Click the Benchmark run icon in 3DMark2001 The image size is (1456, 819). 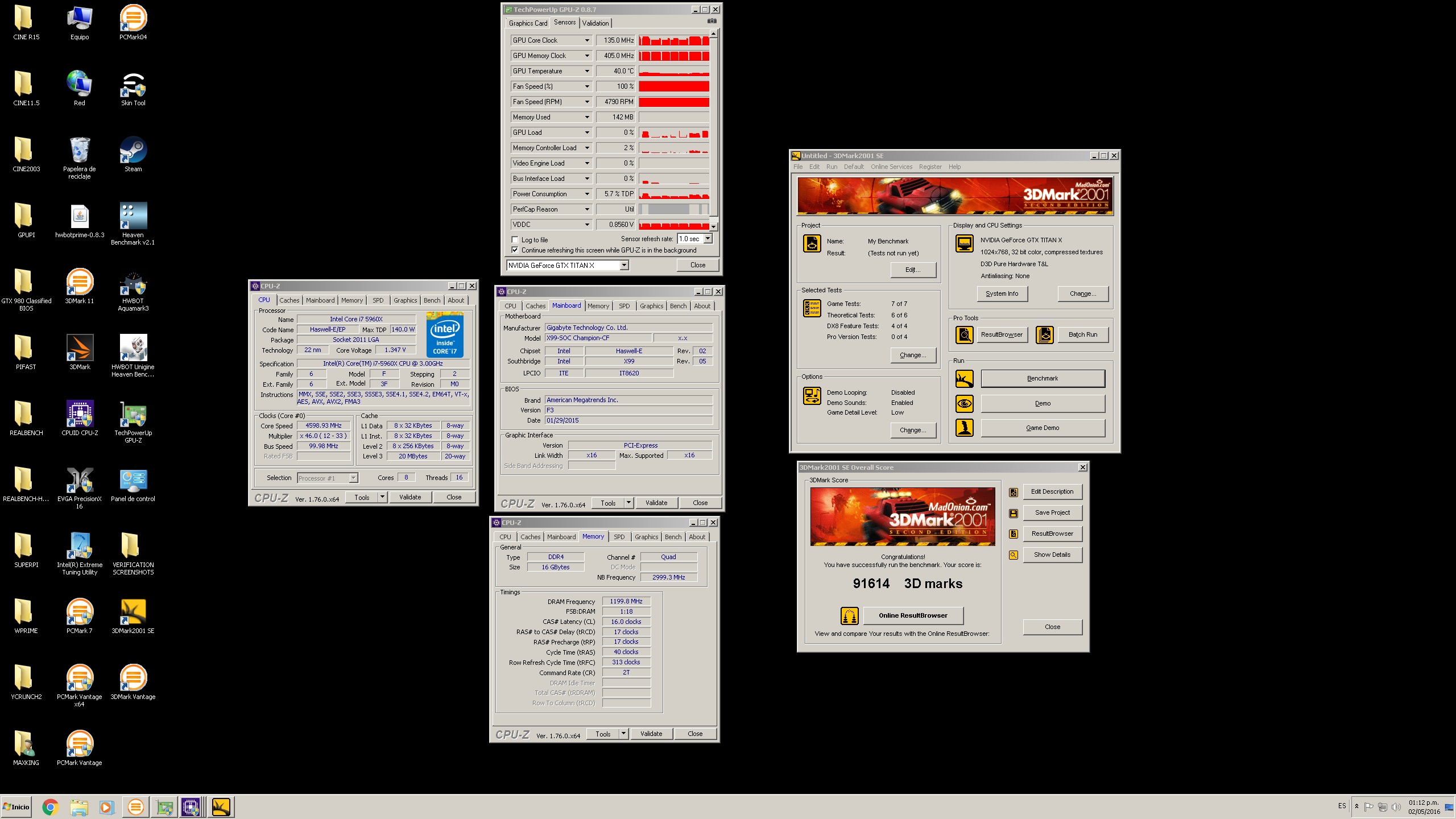point(964,378)
